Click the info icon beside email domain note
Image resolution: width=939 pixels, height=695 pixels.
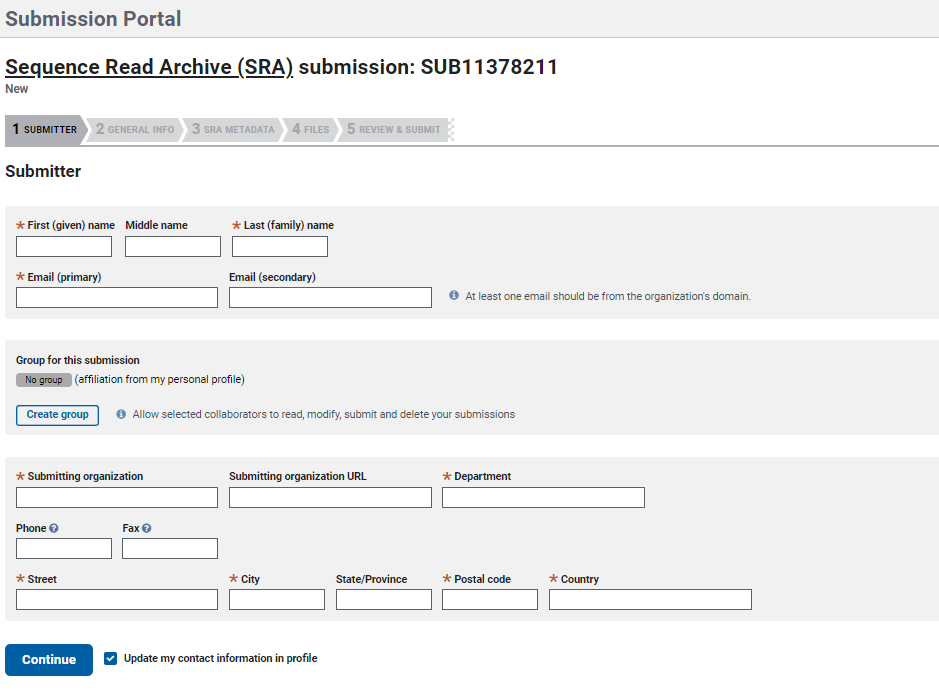point(454,295)
